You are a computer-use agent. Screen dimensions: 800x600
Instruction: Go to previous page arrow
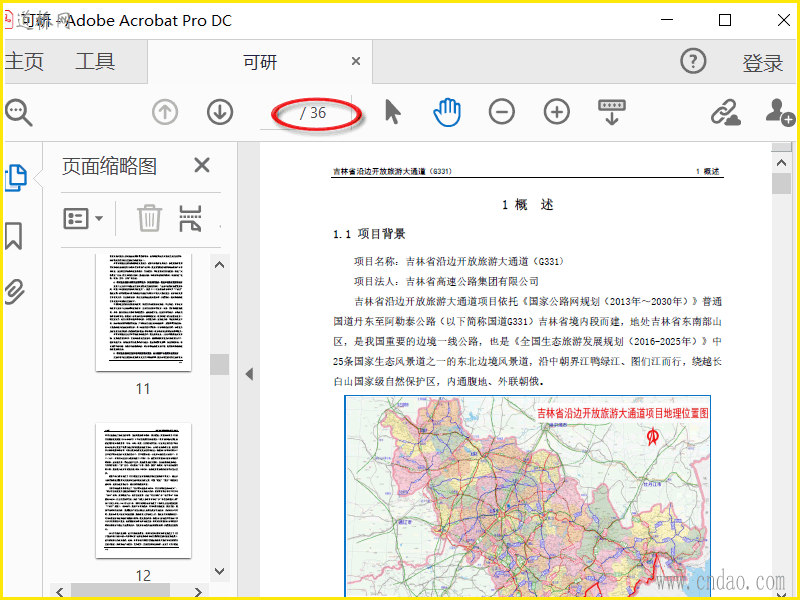[165, 112]
